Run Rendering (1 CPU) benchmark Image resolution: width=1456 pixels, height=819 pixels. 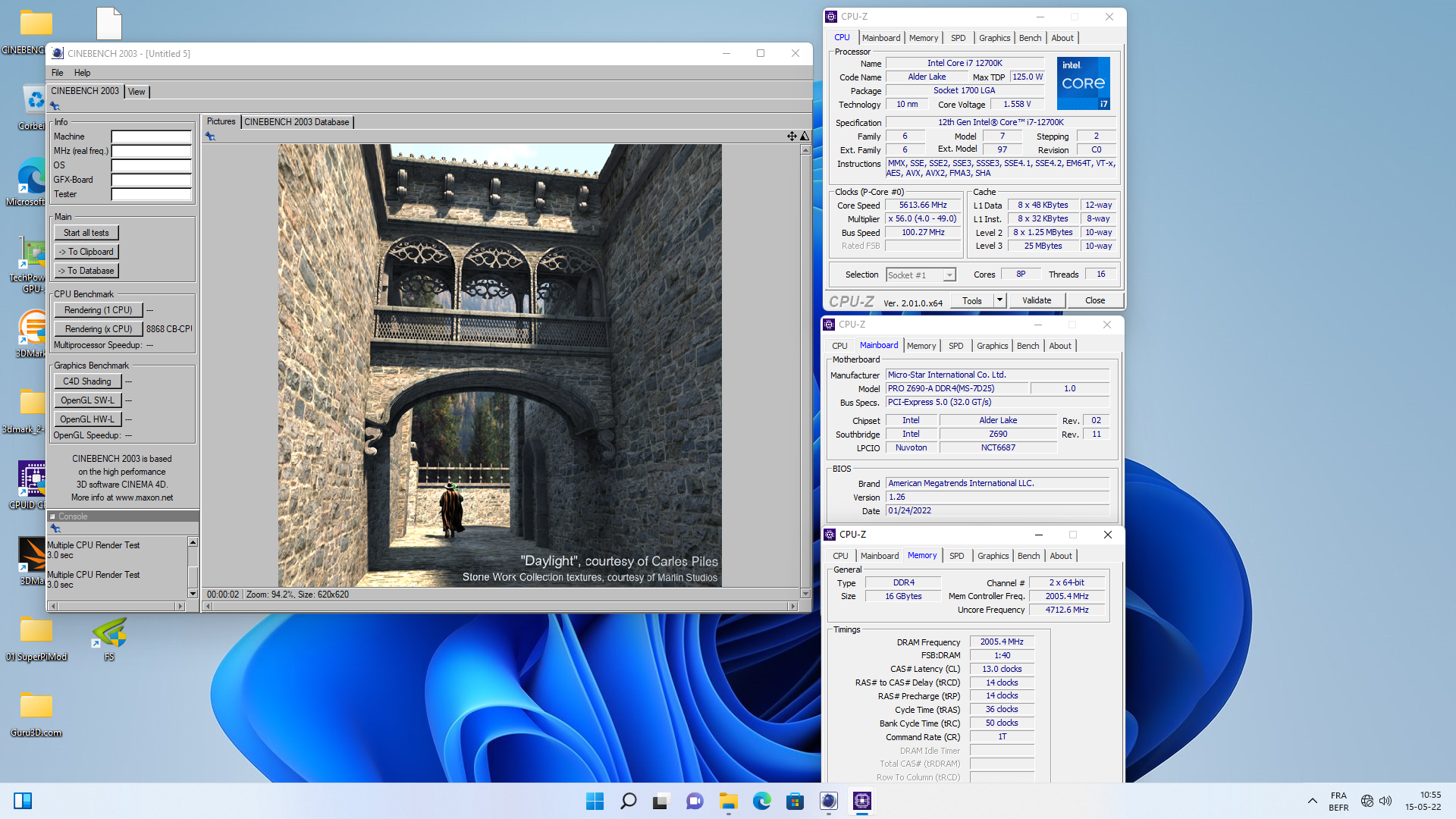coord(98,310)
